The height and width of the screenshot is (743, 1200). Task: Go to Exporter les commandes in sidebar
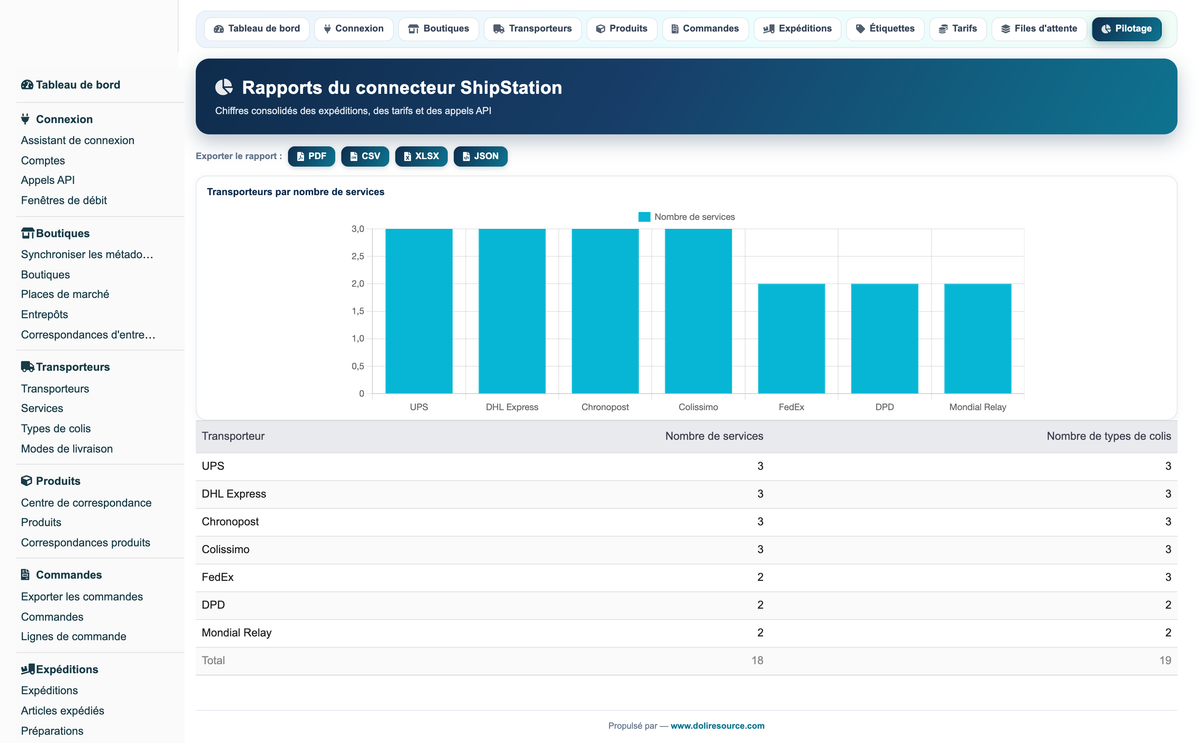click(82, 597)
